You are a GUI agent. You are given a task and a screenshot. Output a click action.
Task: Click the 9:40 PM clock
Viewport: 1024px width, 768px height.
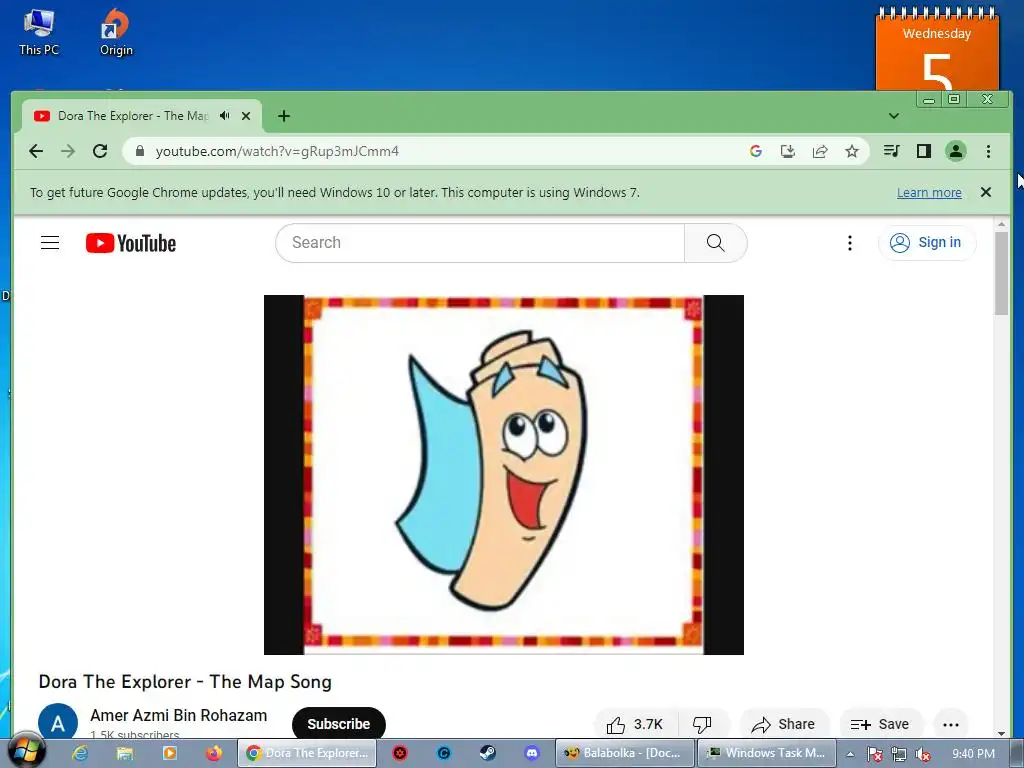pyautogui.click(x=973, y=754)
